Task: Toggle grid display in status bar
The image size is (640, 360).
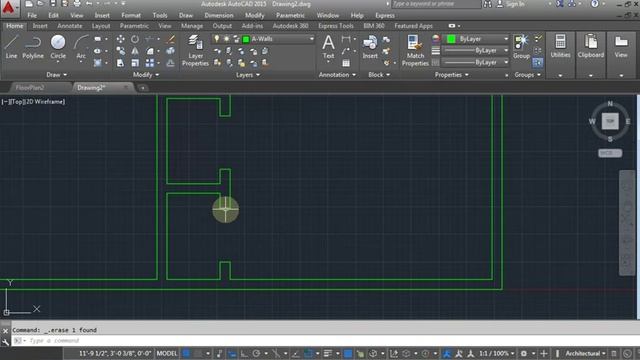Action: coord(186,353)
